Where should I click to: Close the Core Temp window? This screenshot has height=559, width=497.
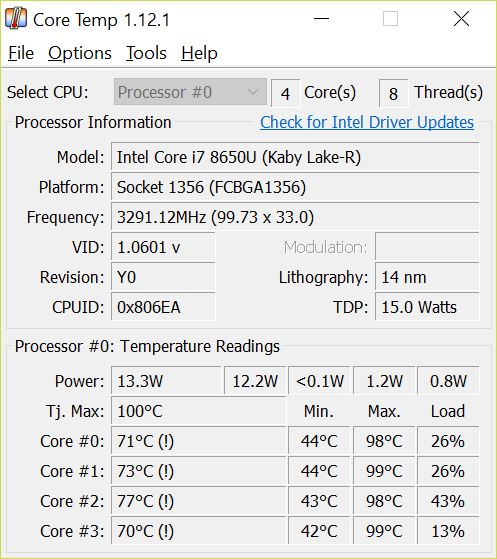coord(461,19)
